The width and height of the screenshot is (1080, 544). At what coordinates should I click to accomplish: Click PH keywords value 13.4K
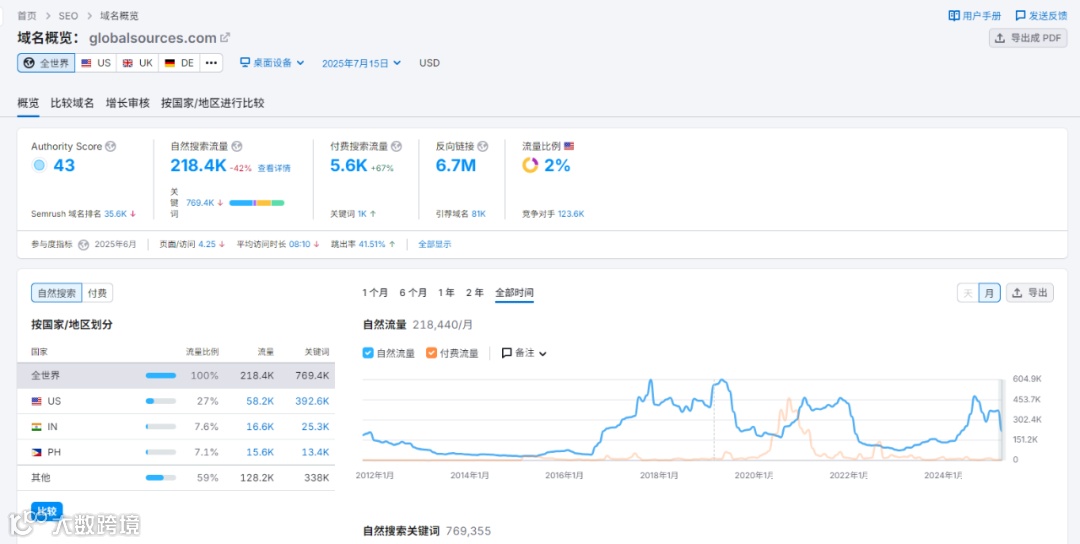coord(315,452)
